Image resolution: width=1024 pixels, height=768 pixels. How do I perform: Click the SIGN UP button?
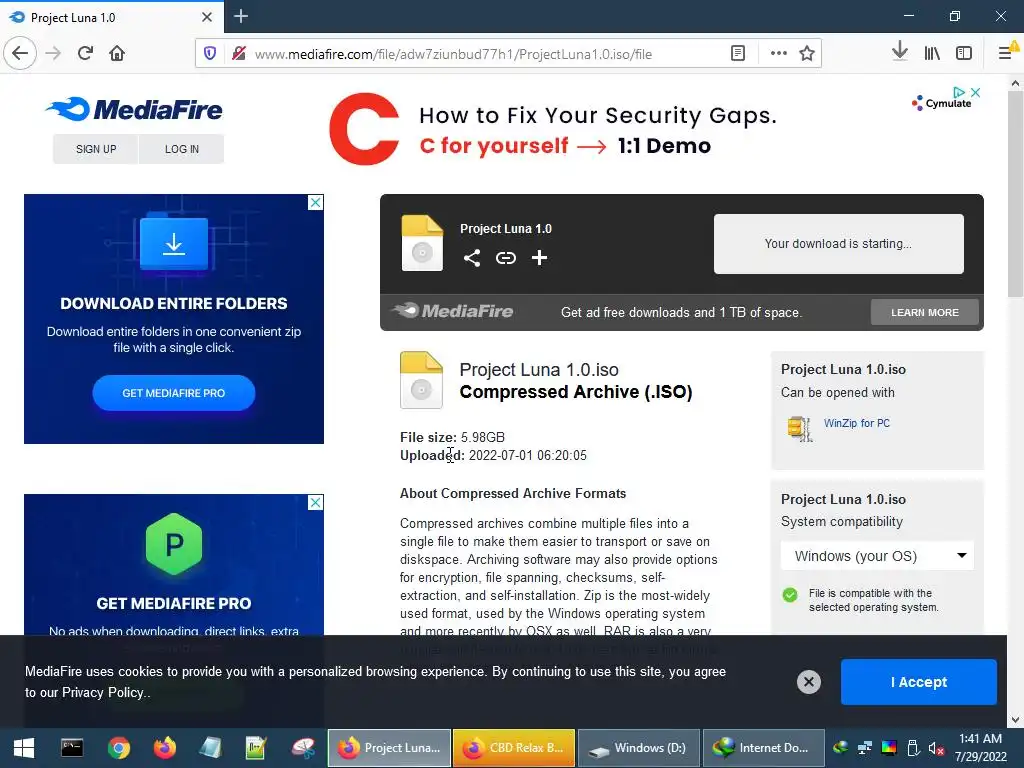pyautogui.click(x=96, y=149)
